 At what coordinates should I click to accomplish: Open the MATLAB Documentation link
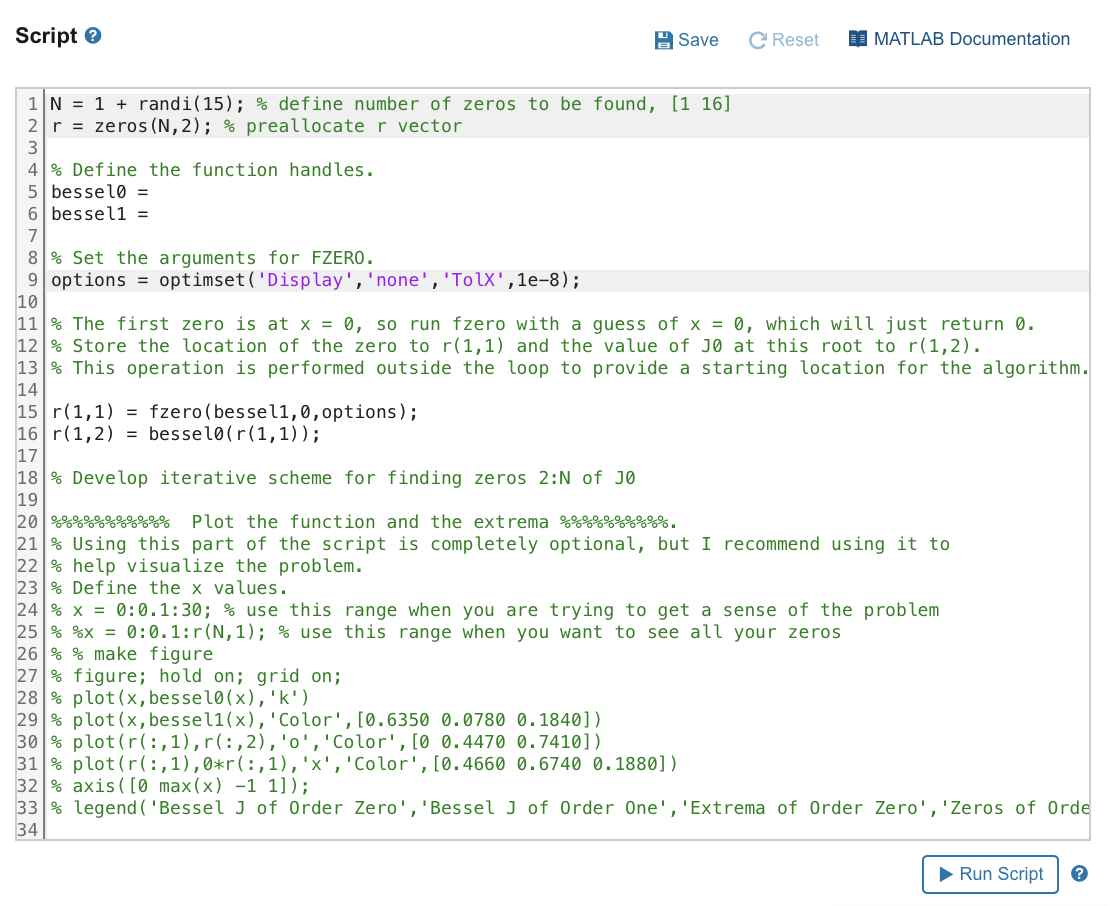(x=959, y=39)
